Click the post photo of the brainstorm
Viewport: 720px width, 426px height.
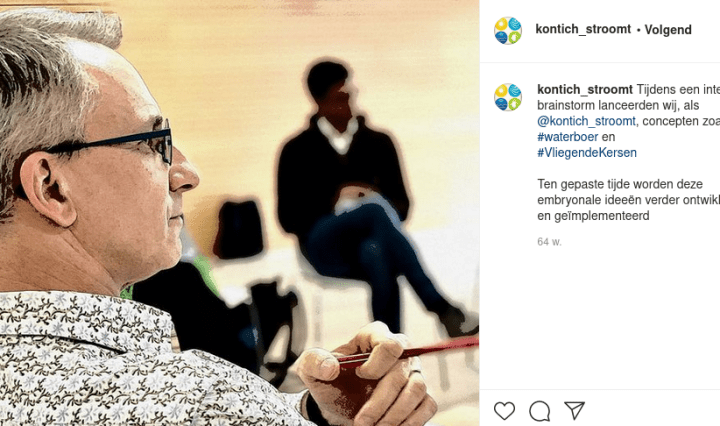(240, 213)
